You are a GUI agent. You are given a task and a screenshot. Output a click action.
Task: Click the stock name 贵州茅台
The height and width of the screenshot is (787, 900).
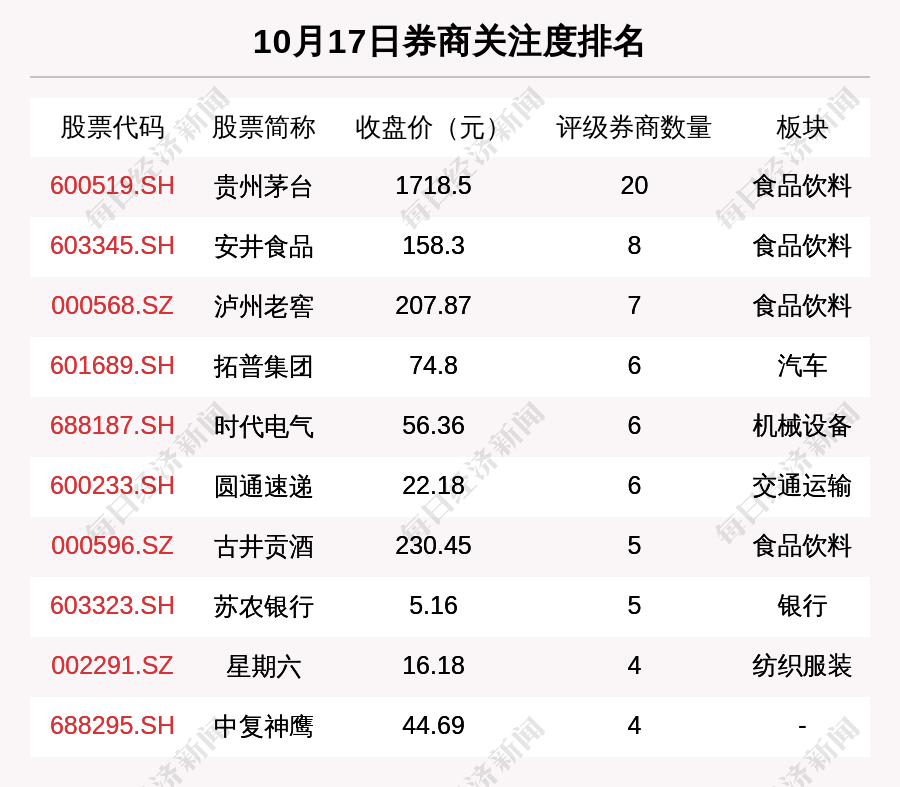pyautogui.click(x=263, y=187)
